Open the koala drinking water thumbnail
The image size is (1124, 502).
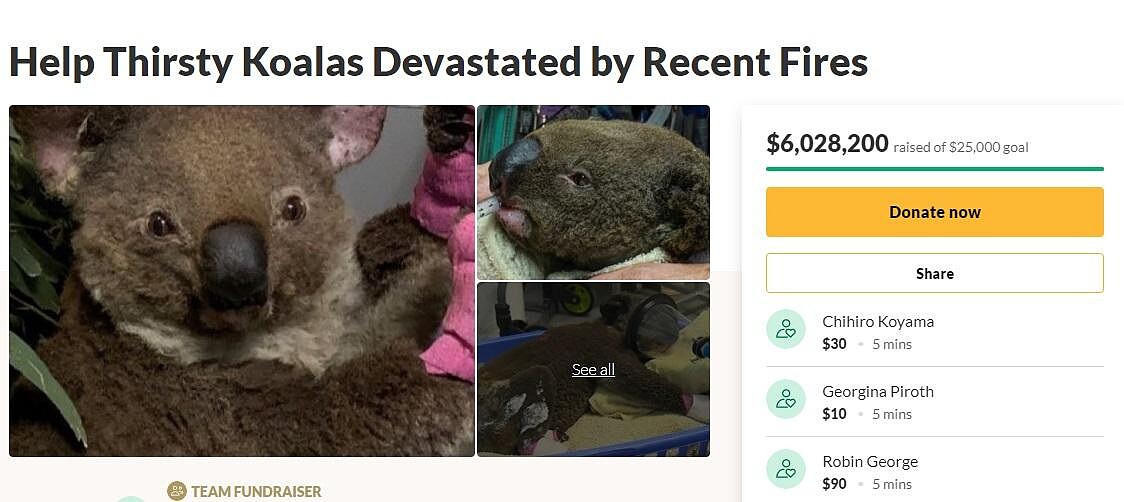tap(594, 192)
